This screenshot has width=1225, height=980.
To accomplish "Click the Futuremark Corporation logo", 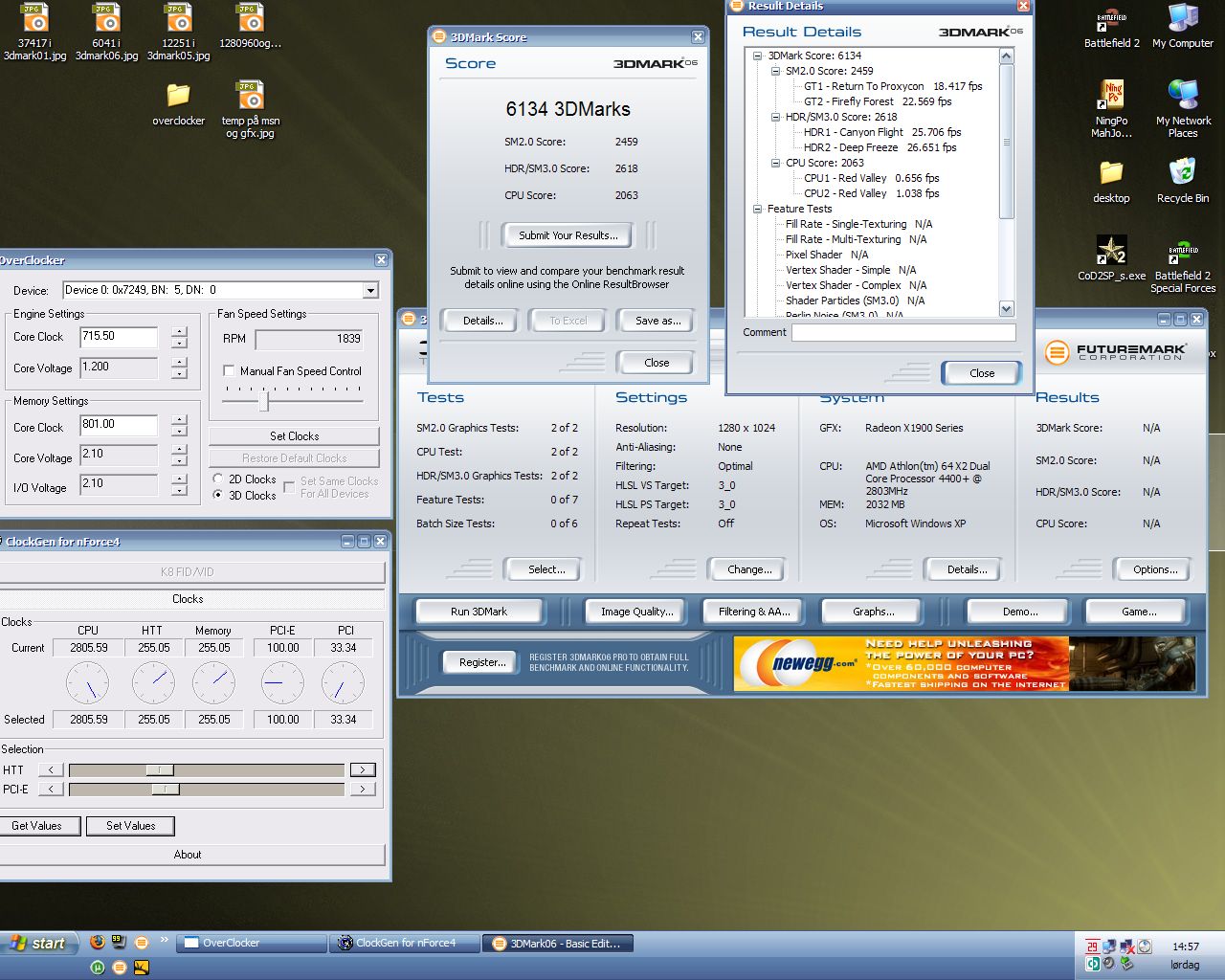I will click(x=1115, y=351).
